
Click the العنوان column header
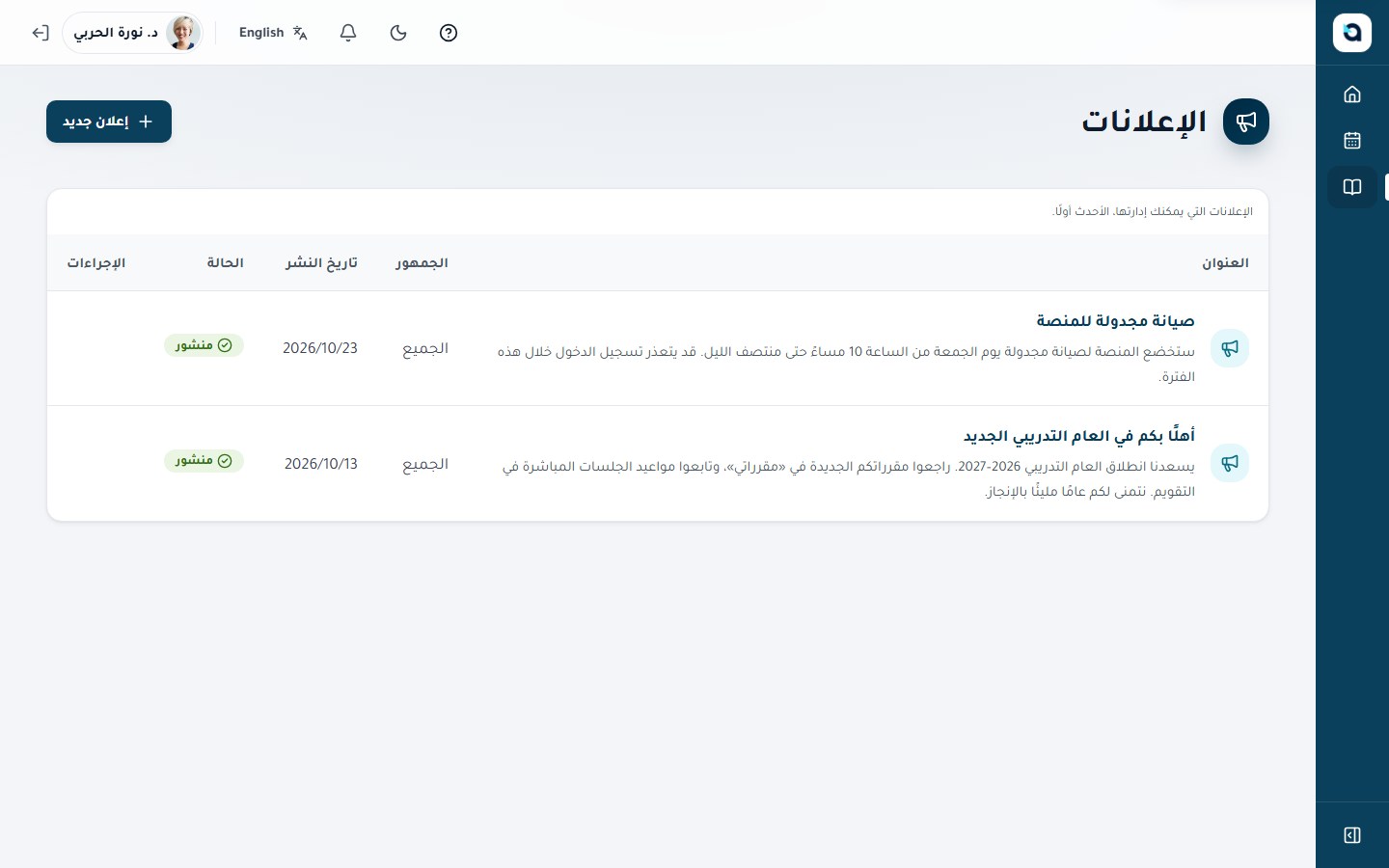pyautogui.click(x=1225, y=262)
